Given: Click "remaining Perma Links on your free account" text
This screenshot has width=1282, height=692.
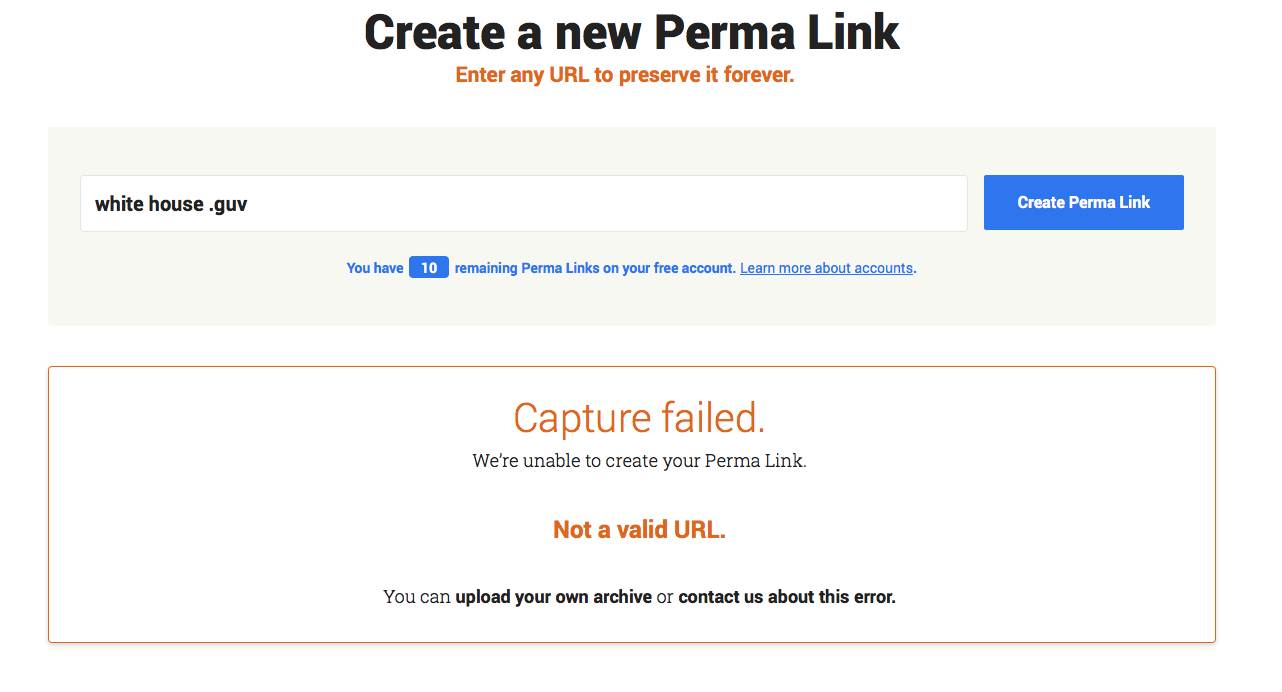Looking at the screenshot, I should coord(595,268).
